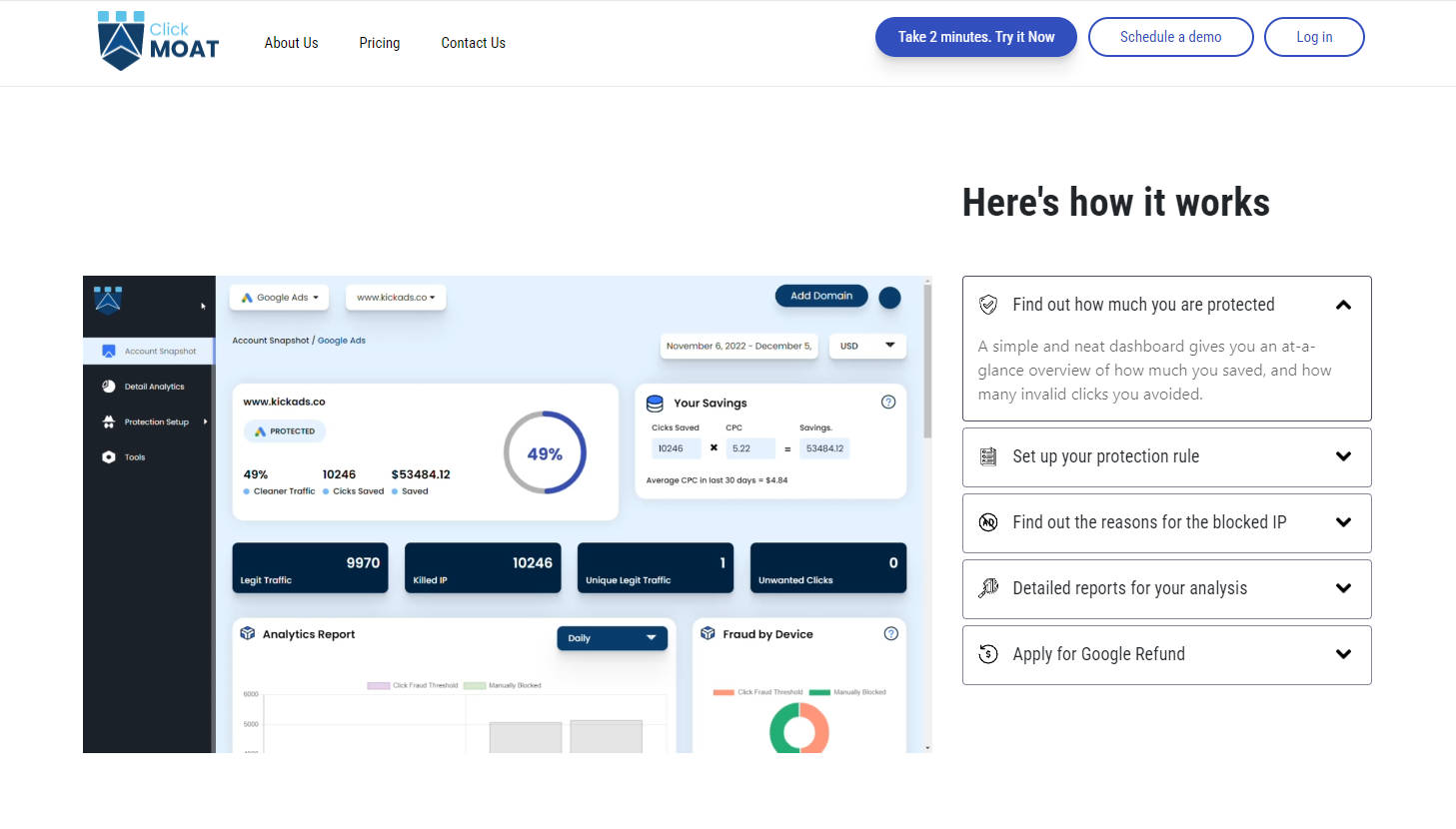Open the Pricing page
This screenshot has width=1456, height=829.
point(380,43)
